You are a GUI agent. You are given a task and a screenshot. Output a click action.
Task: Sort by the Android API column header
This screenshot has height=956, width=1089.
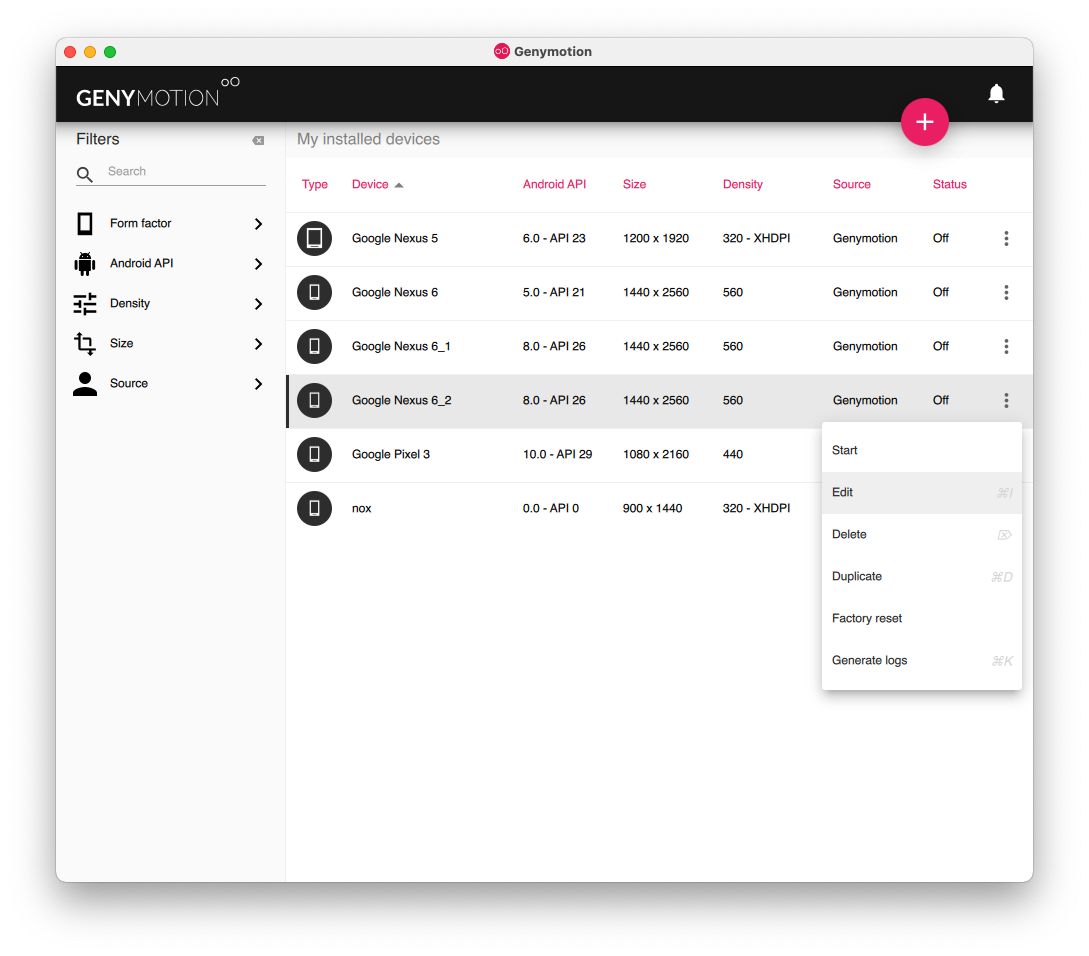tap(554, 184)
